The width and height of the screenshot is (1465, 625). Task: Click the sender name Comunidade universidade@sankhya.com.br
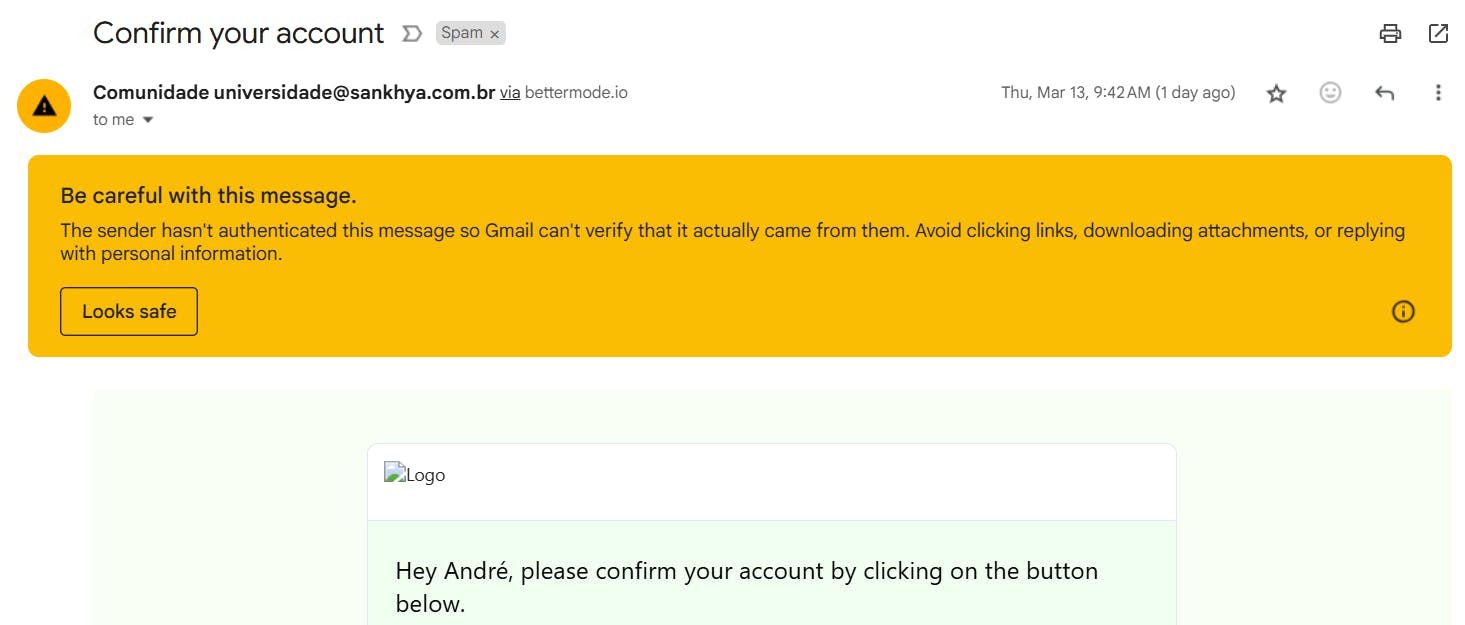tap(294, 93)
